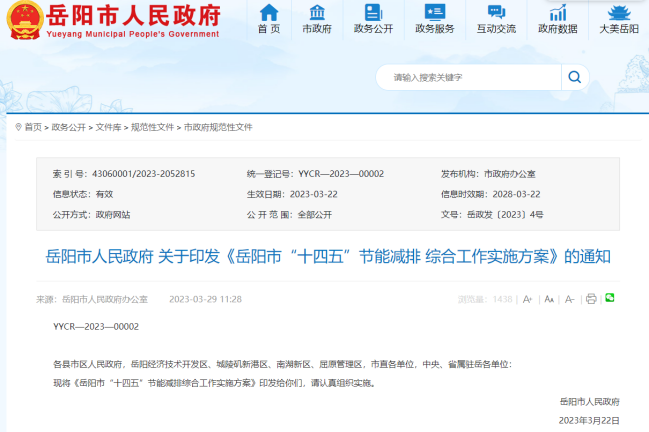Viewport: 649px width, 432px height.
Task: Click the Yueyang government logo emblem
Action: pyautogui.click(x=21, y=21)
